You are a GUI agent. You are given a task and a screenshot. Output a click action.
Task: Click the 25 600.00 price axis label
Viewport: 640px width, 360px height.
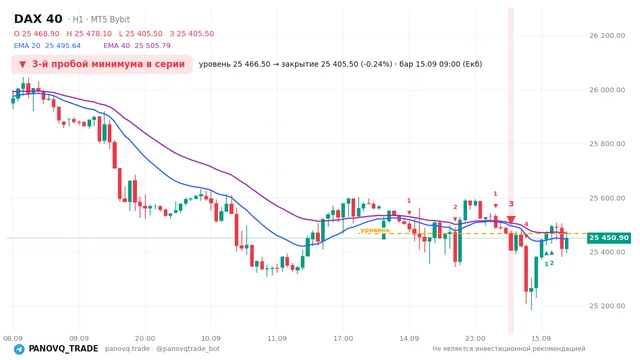pos(607,198)
